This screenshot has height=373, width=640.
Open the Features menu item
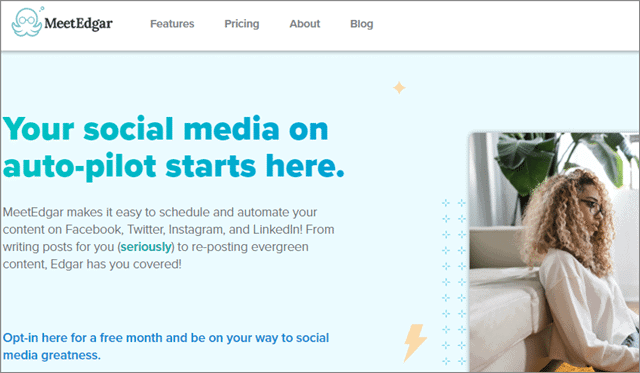coord(172,24)
